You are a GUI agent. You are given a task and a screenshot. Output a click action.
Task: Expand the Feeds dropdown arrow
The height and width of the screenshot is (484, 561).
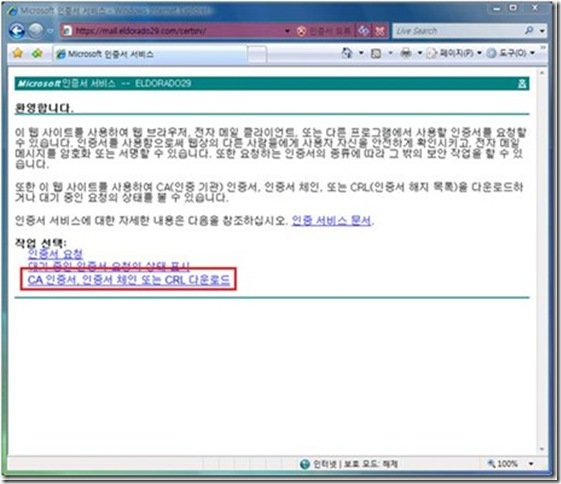pyautogui.click(x=390, y=53)
